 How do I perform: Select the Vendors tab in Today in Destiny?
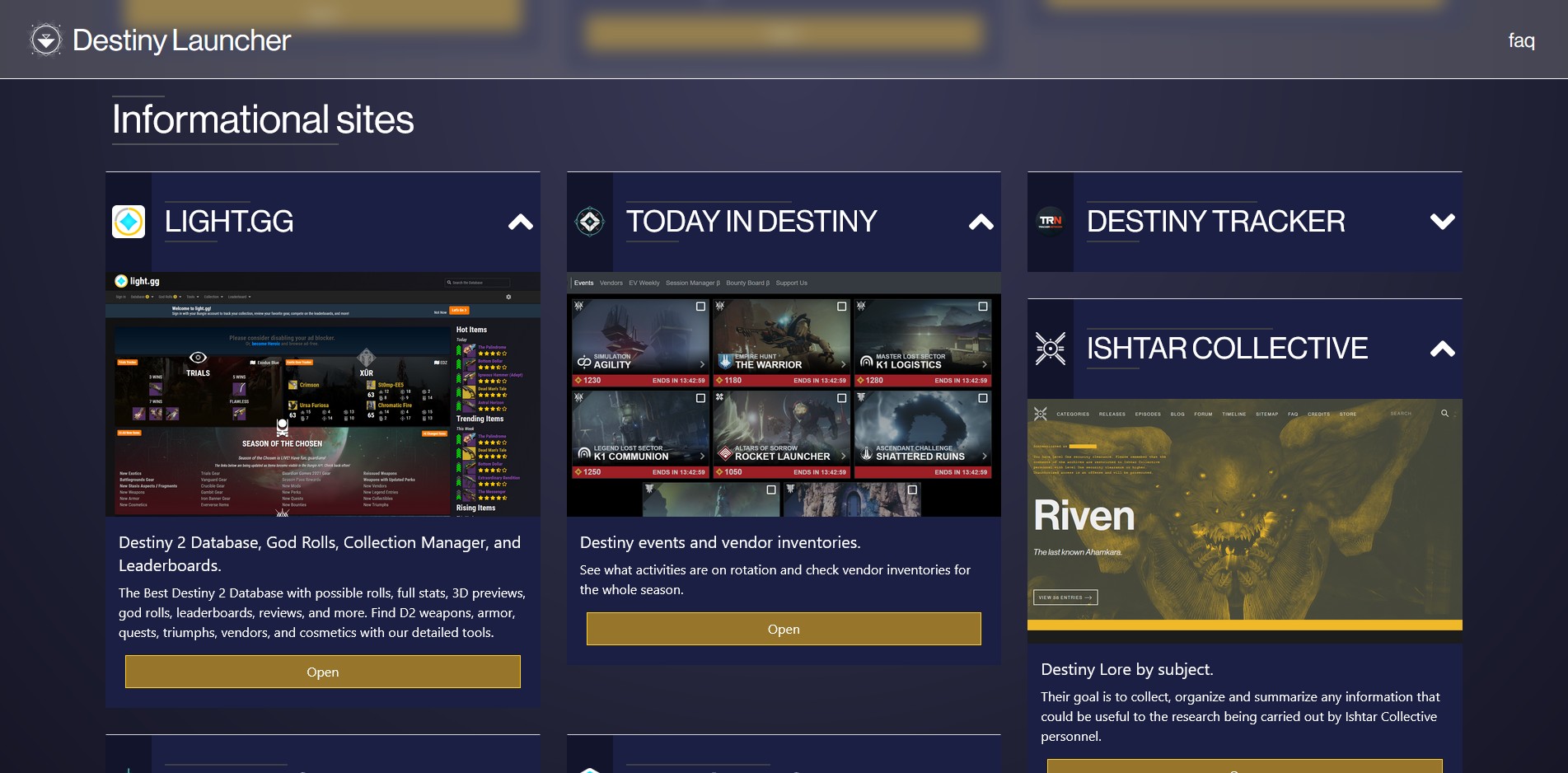point(611,283)
